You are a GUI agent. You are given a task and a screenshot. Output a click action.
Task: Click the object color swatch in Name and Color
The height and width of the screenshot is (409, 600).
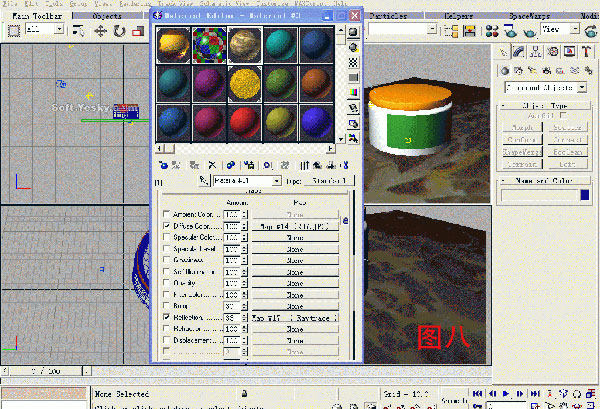coord(585,195)
